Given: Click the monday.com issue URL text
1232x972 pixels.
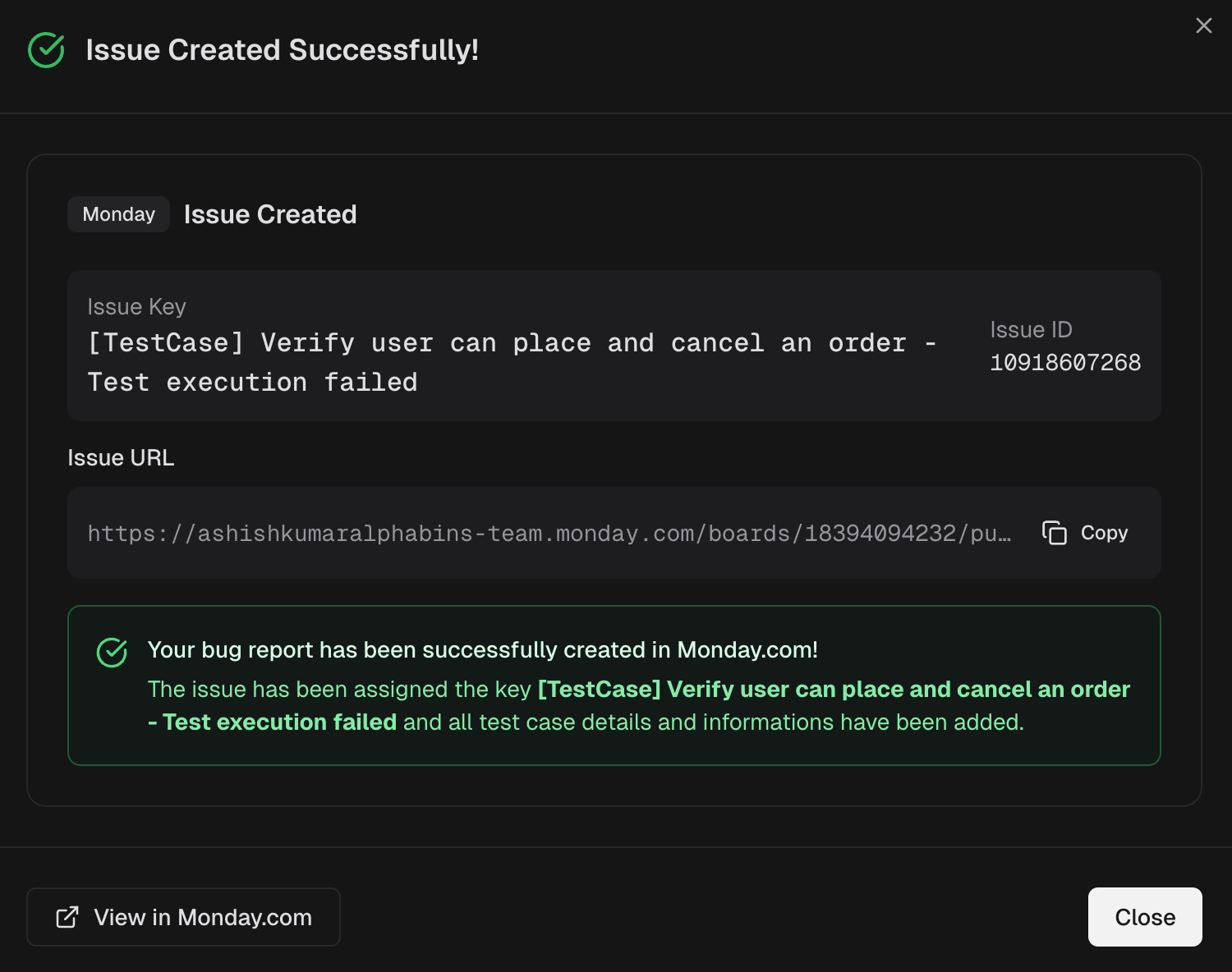Looking at the screenshot, I should point(549,534).
